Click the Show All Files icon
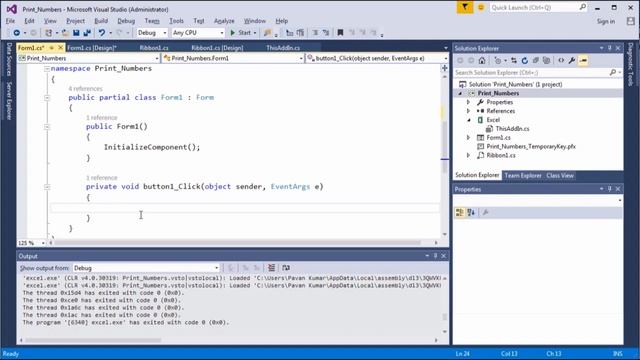Image resolution: width=640 pixels, height=360 pixels. click(547, 60)
